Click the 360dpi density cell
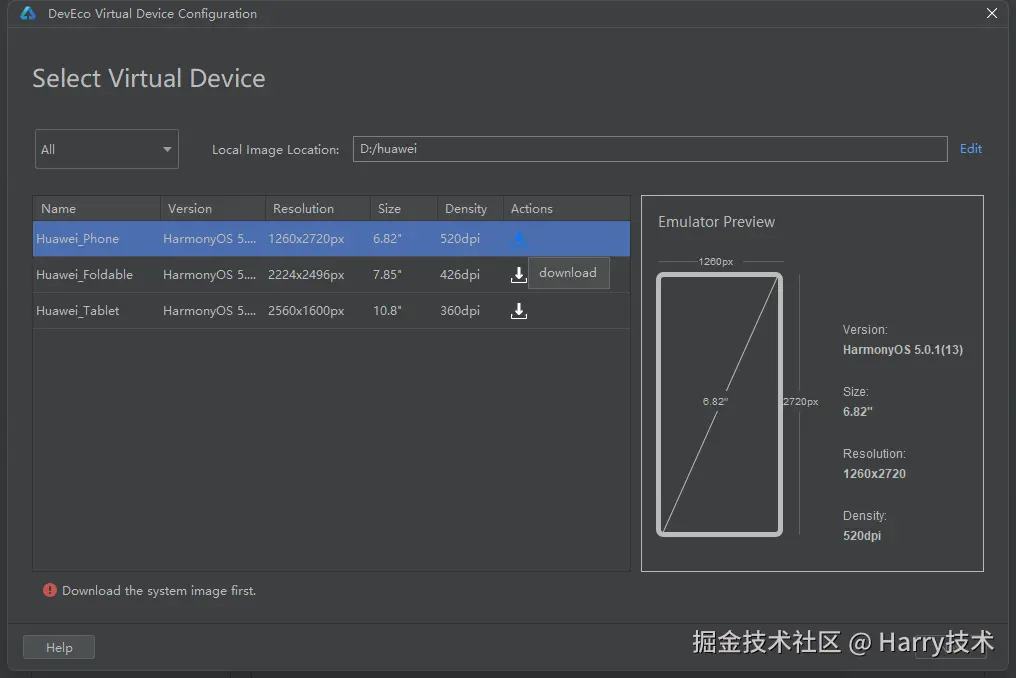The width and height of the screenshot is (1016, 678). click(460, 310)
